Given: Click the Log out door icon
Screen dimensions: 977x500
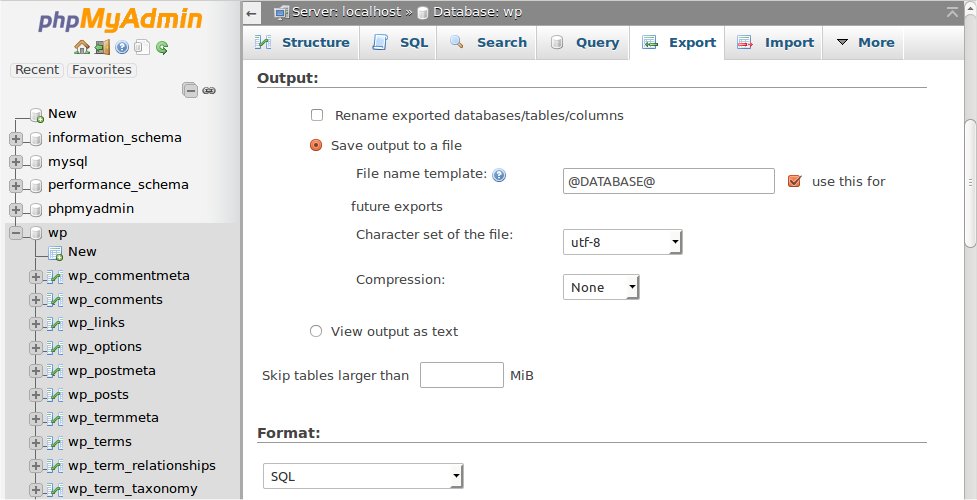Looking at the screenshot, I should [x=102, y=47].
